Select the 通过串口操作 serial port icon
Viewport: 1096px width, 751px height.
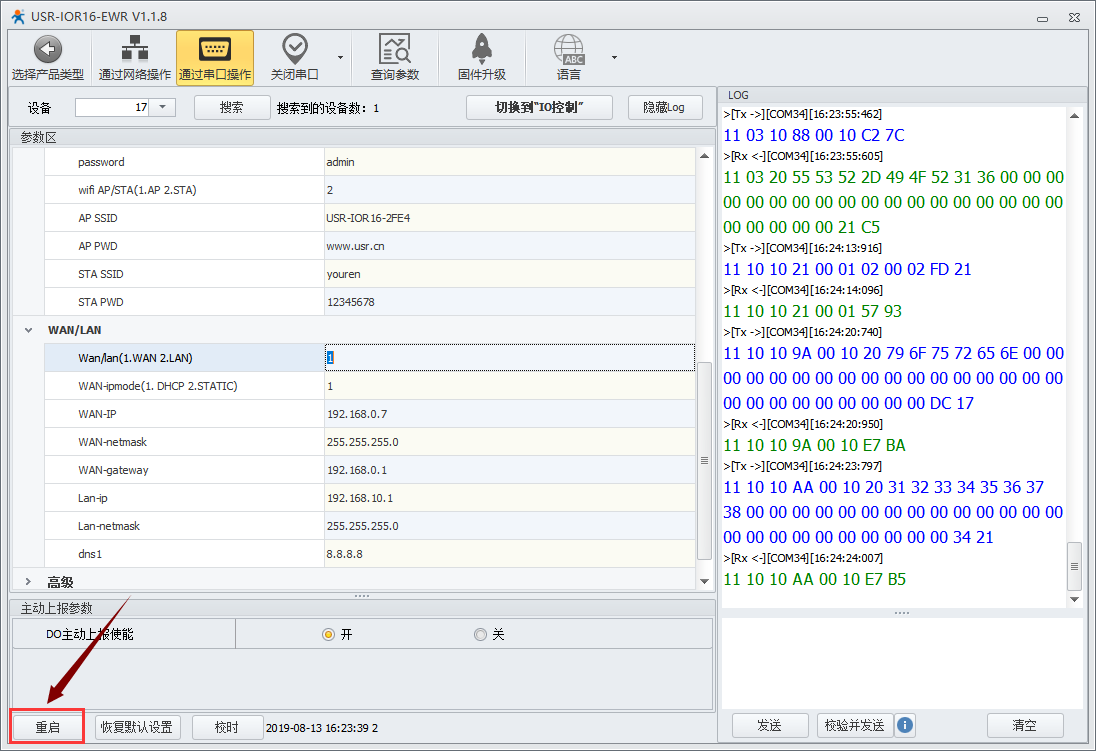click(215, 49)
